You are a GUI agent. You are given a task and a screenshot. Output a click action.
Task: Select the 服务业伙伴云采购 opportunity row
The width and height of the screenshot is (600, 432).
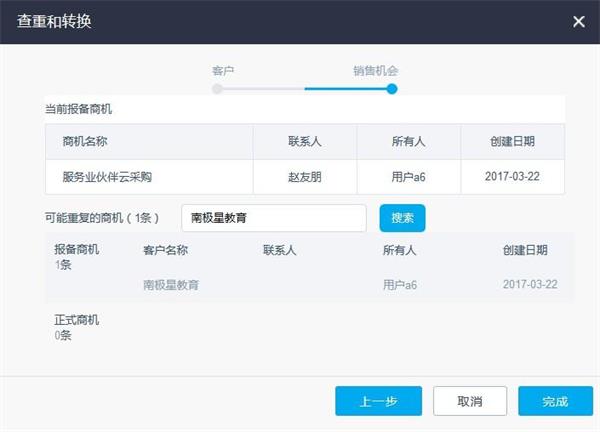coord(305,177)
